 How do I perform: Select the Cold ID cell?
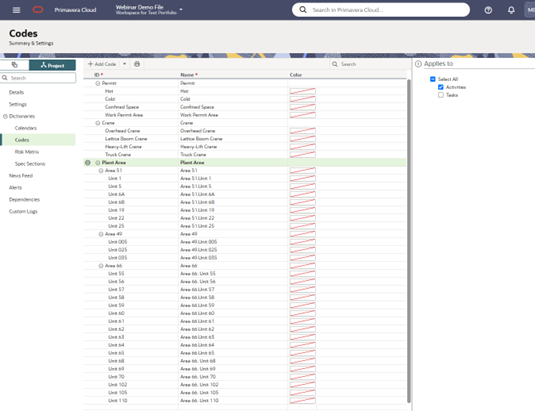coord(110,99)
